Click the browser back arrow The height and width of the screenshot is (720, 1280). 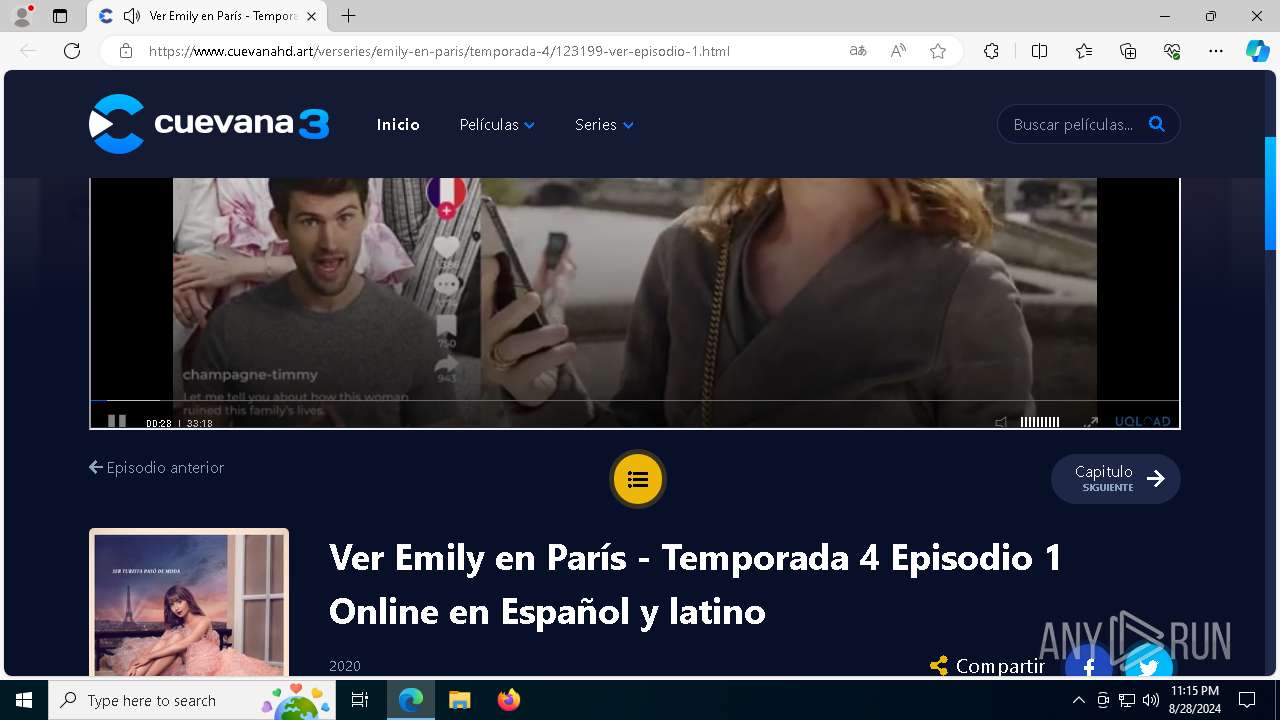(x=28, y=51)
